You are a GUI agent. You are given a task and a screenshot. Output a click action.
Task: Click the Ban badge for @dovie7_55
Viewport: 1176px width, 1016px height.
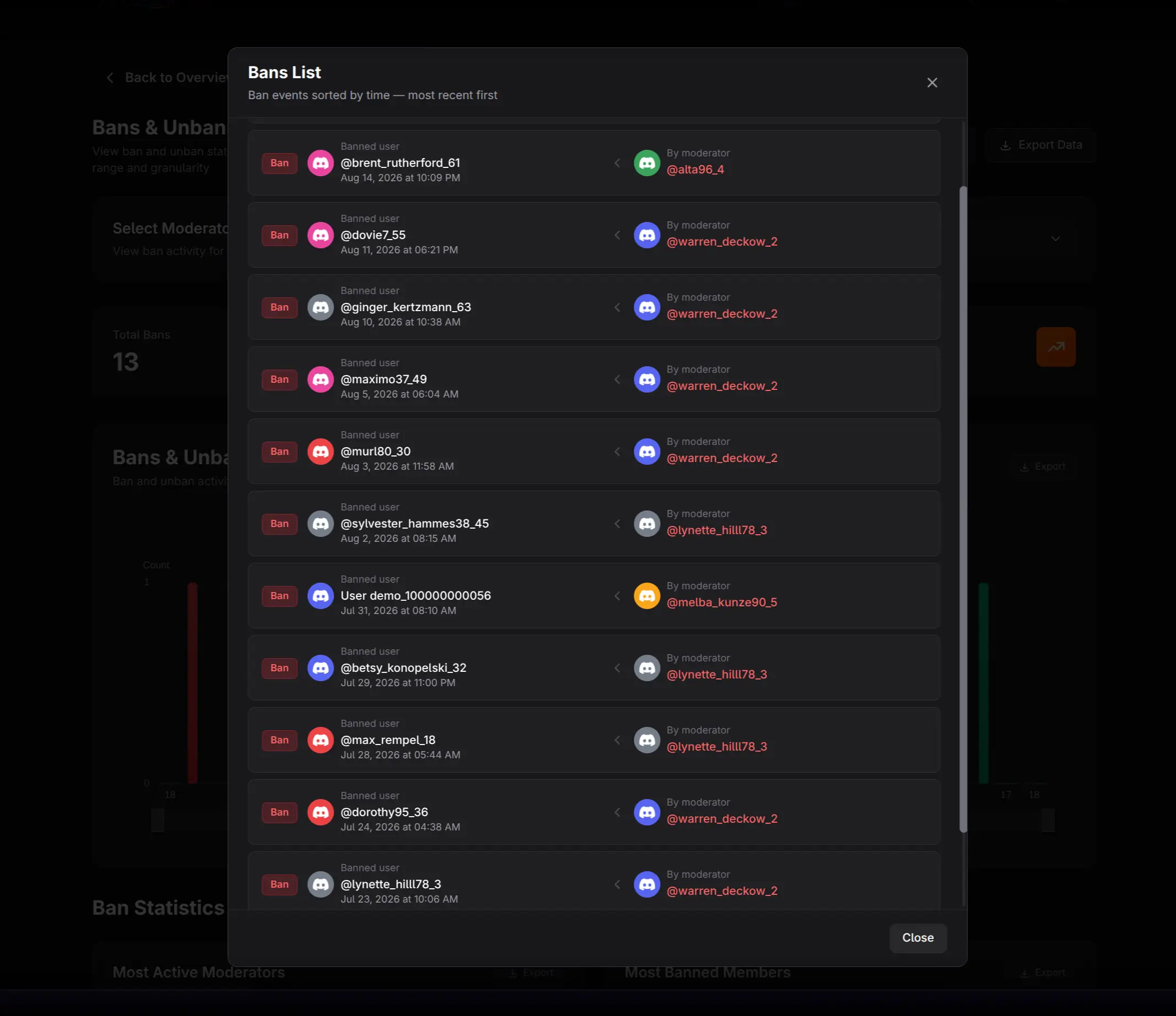tap(279, 235)
